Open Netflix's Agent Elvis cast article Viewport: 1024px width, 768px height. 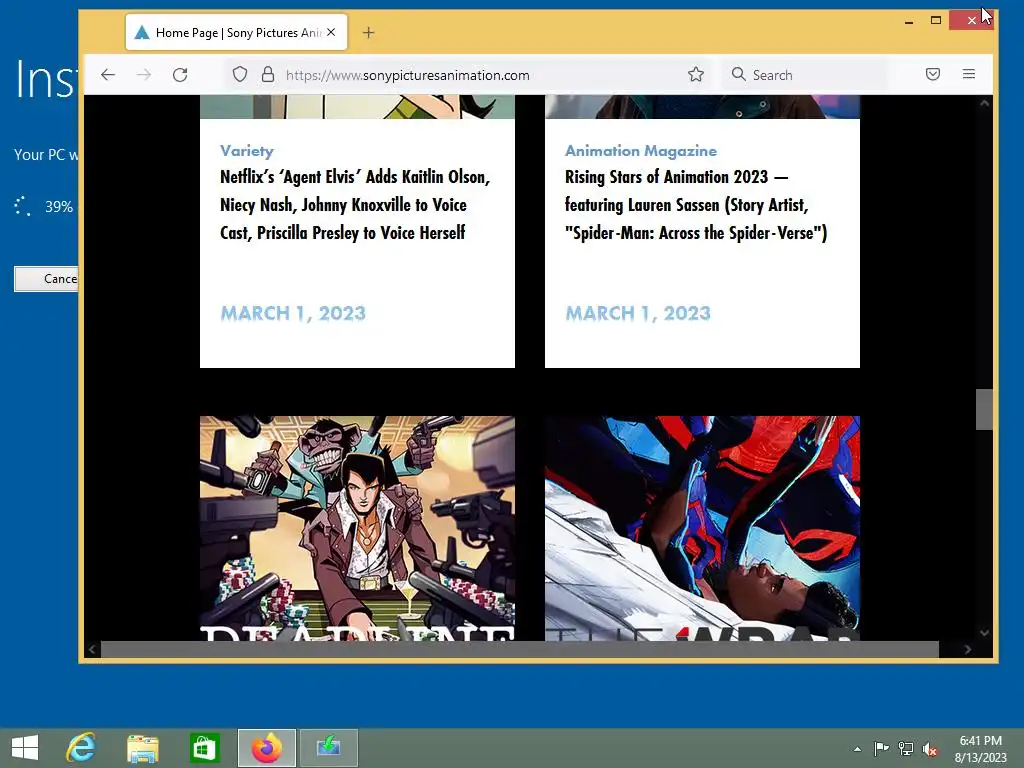click(x=355, y=205)
